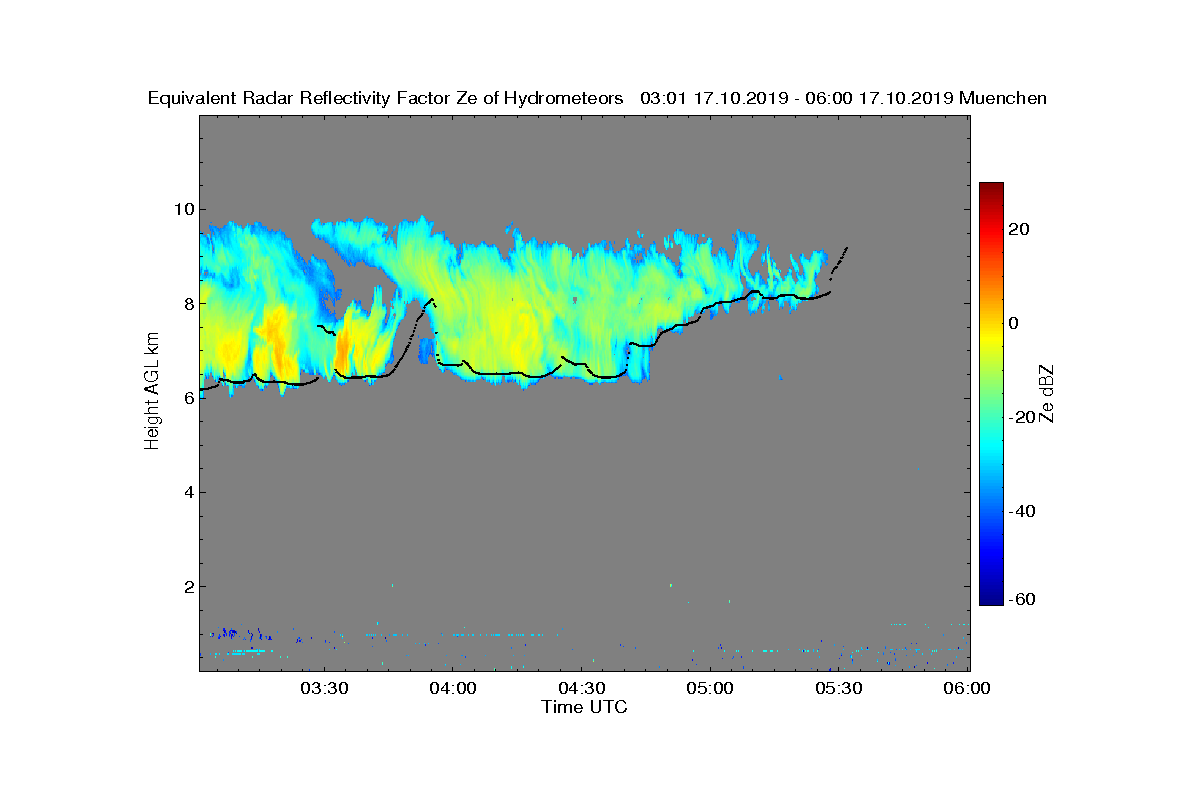Click the 'Height AGL km' axis label

pyautogui.click(x=152, y=392)
